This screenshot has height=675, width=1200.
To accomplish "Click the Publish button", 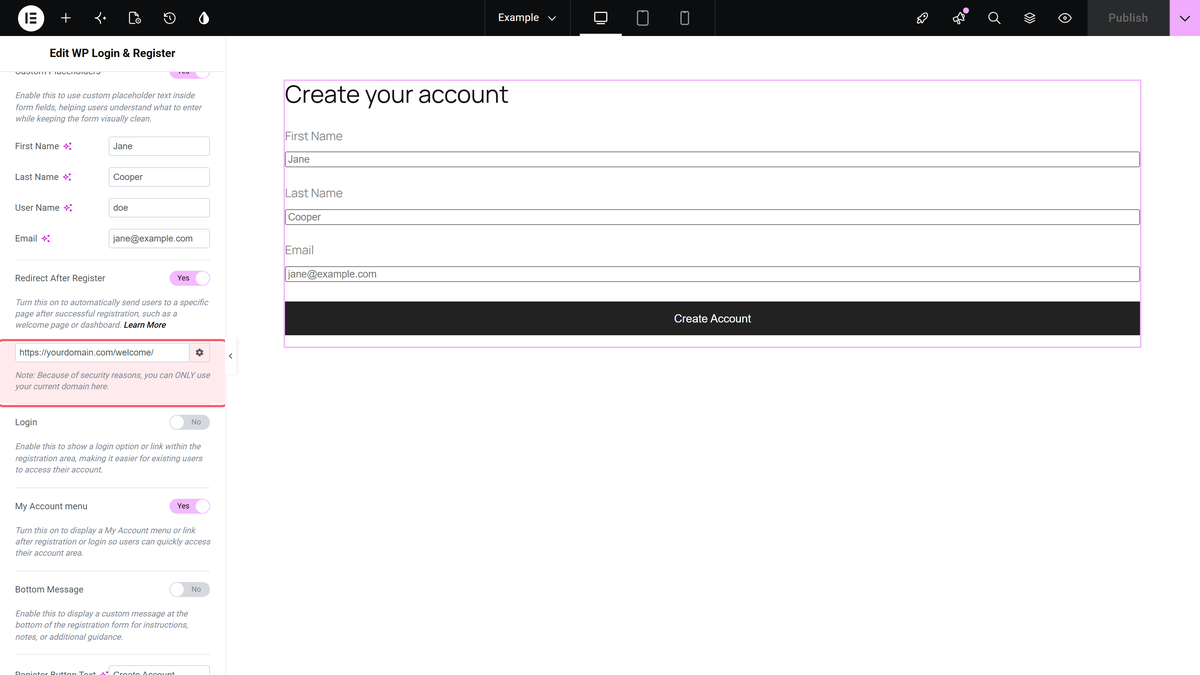I will pos(1128,18).
